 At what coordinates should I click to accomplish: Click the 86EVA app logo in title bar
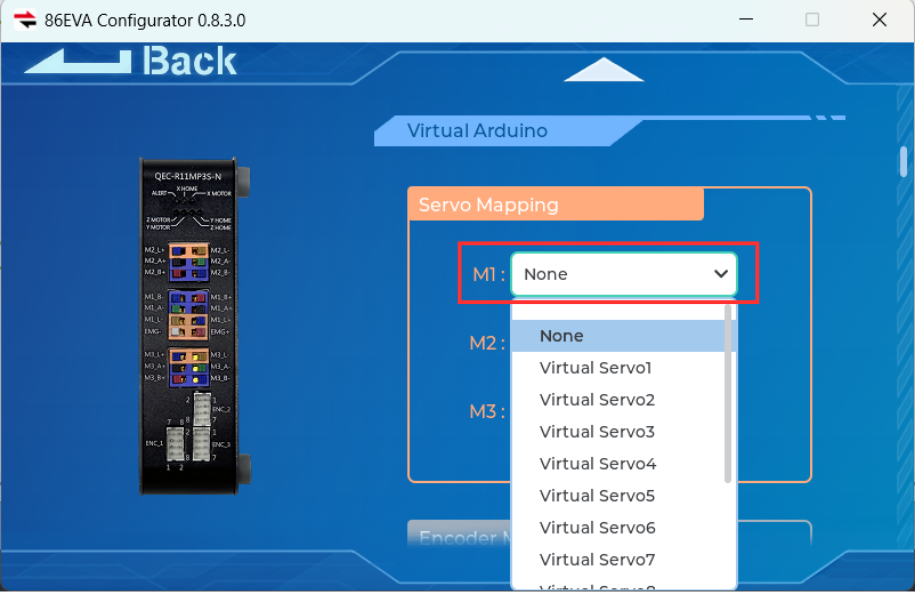click(25, 20)
